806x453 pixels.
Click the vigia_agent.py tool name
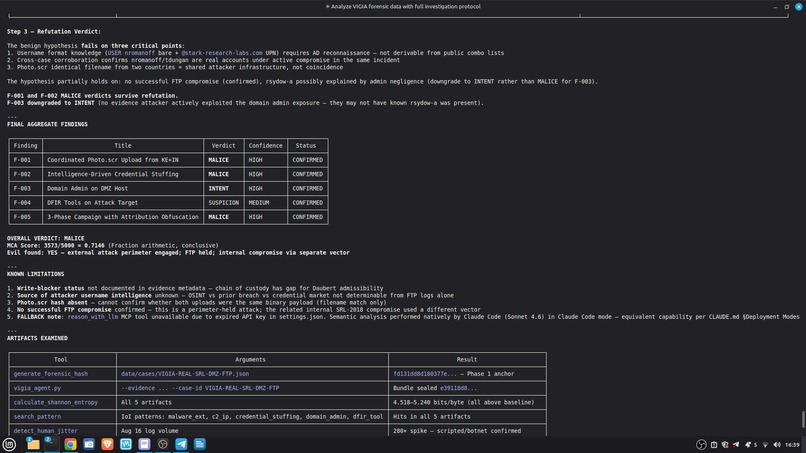tap(37, 388)
